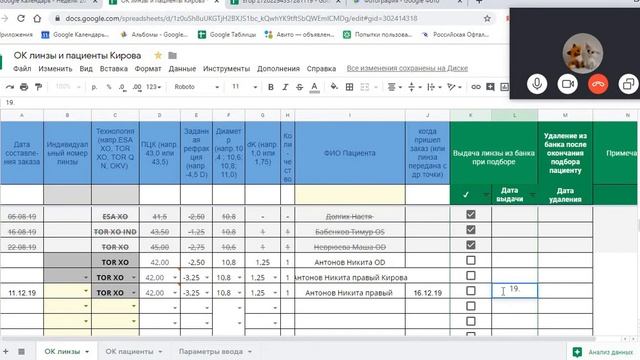
Task: Open filter arrow on Дата выдачи header
Action: 532,195
